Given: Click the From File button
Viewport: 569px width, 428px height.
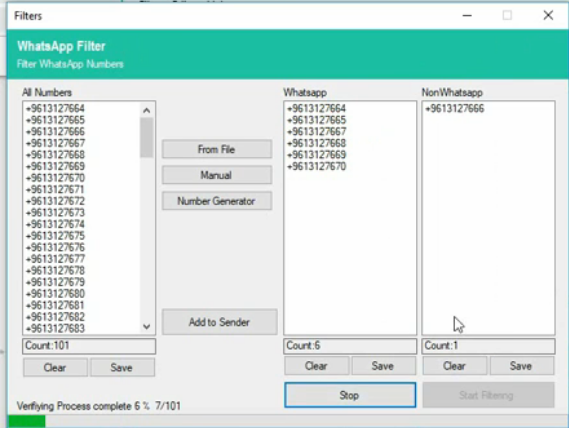Looking at the screenshot, I should (217, 149).
